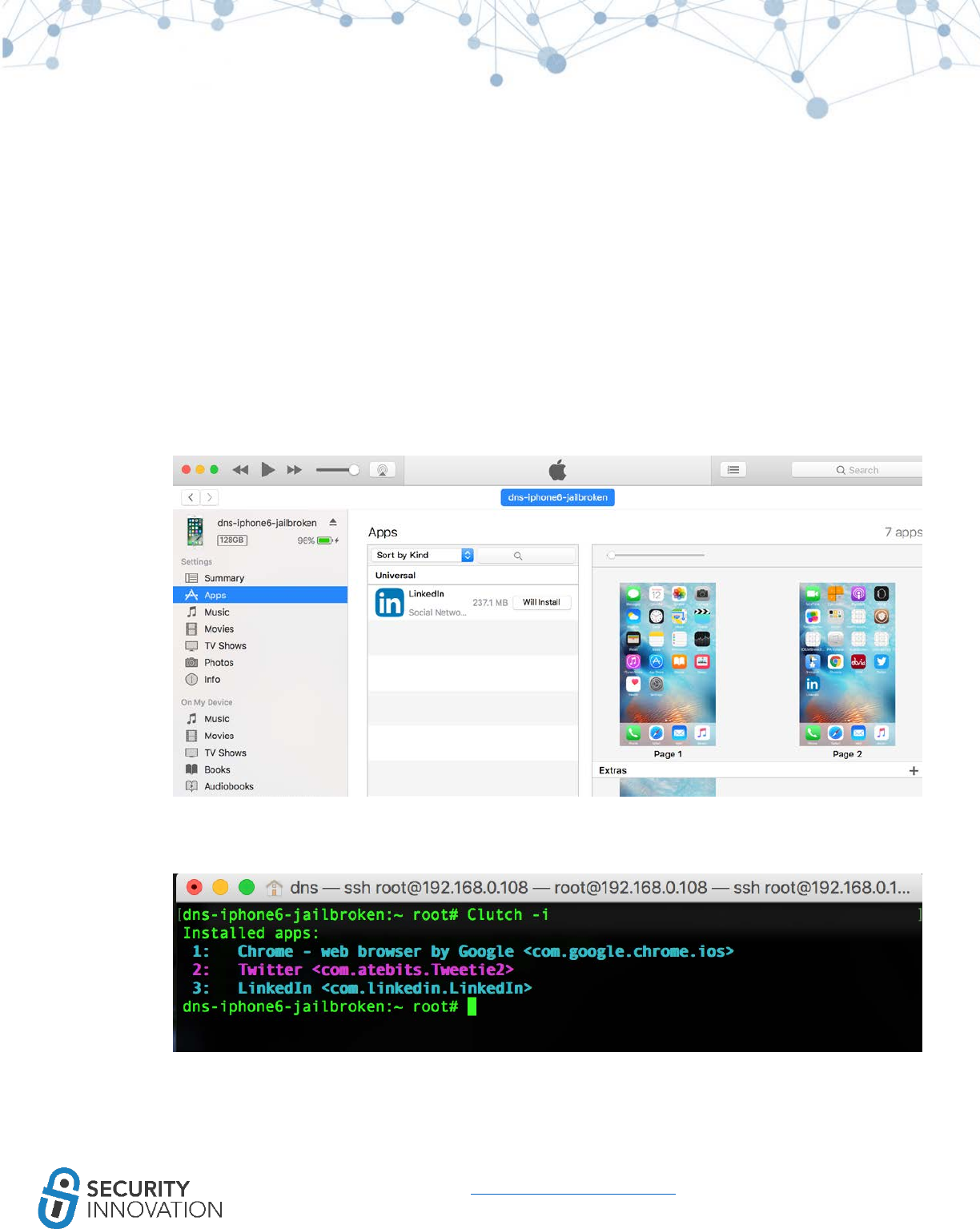This screenshot has height=1229, width=980.
Task: Select the Page 2 home screen thumbnail
Action: (847, 664)
